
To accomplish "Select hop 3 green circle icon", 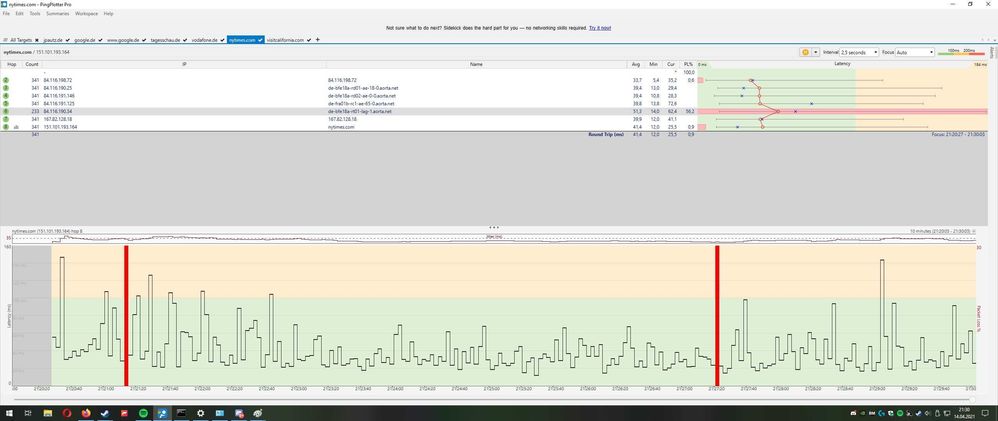I will point(6,88).
